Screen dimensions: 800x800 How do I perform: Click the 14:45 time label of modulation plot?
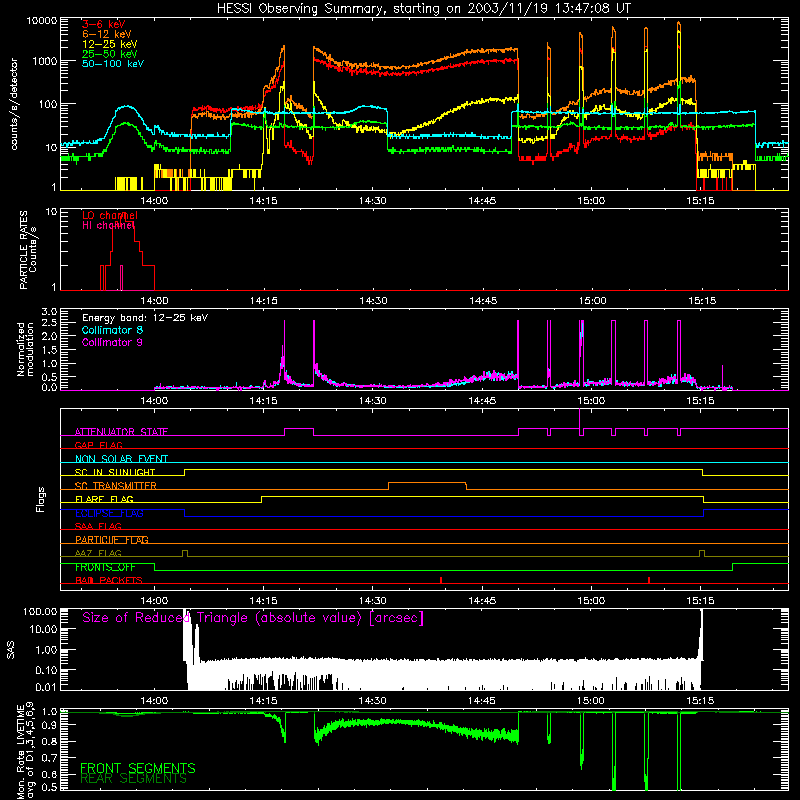482,401
